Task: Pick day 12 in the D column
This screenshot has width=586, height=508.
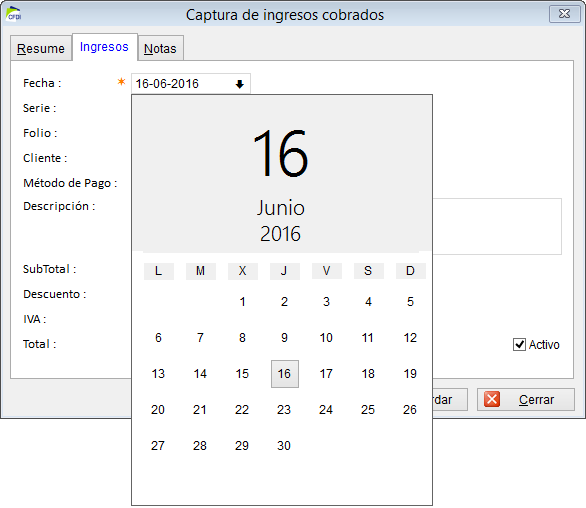Action: point(410,338)
